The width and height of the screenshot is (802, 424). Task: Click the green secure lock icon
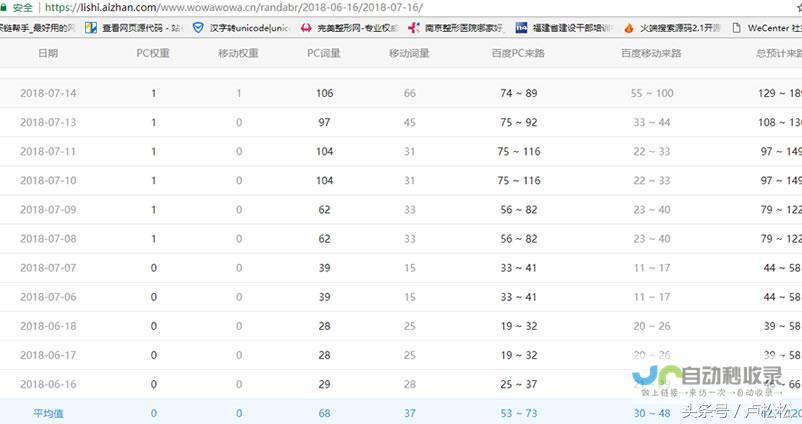(x=3, y=8)
